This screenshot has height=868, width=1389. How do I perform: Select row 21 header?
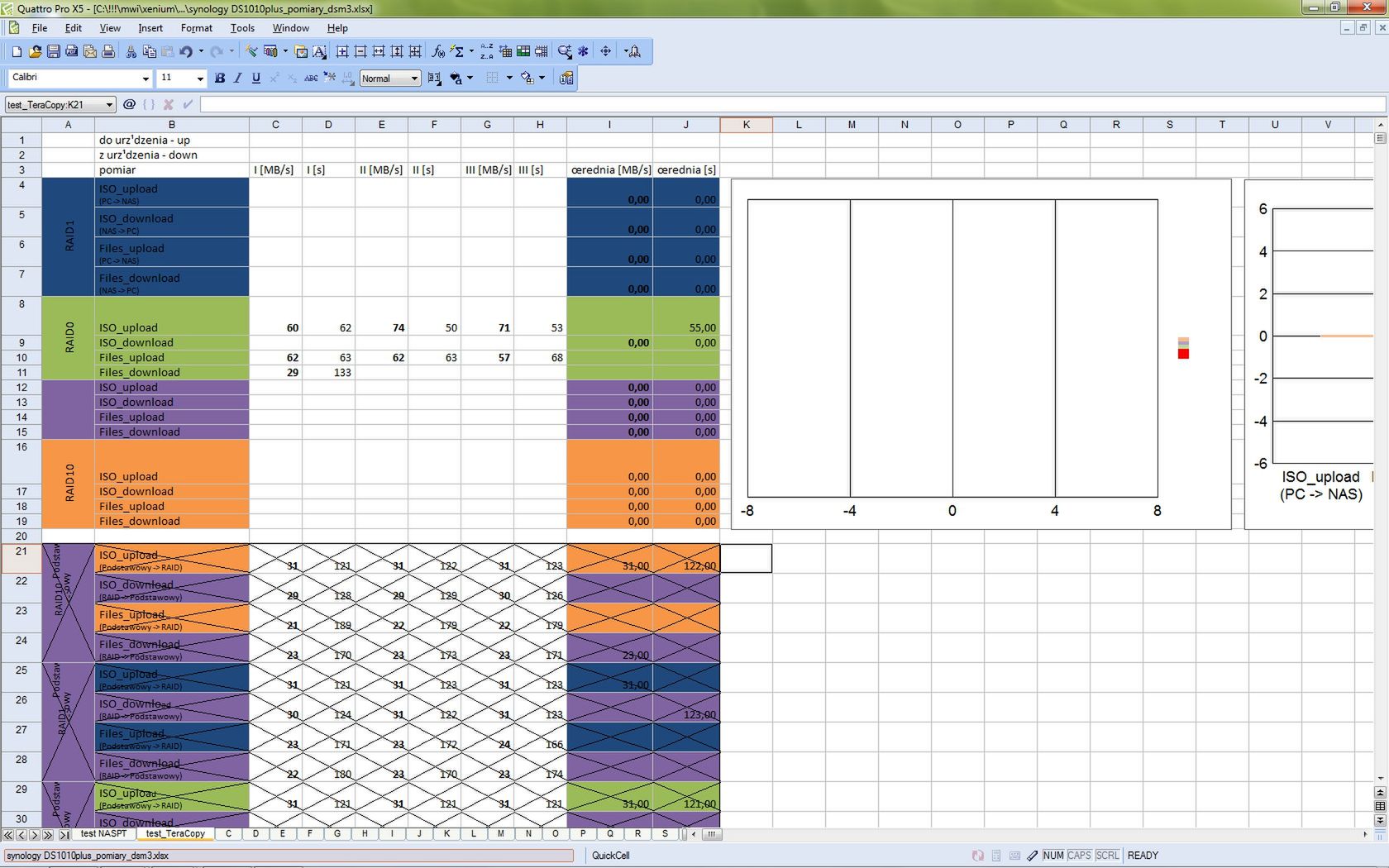[x=21, y=559]
